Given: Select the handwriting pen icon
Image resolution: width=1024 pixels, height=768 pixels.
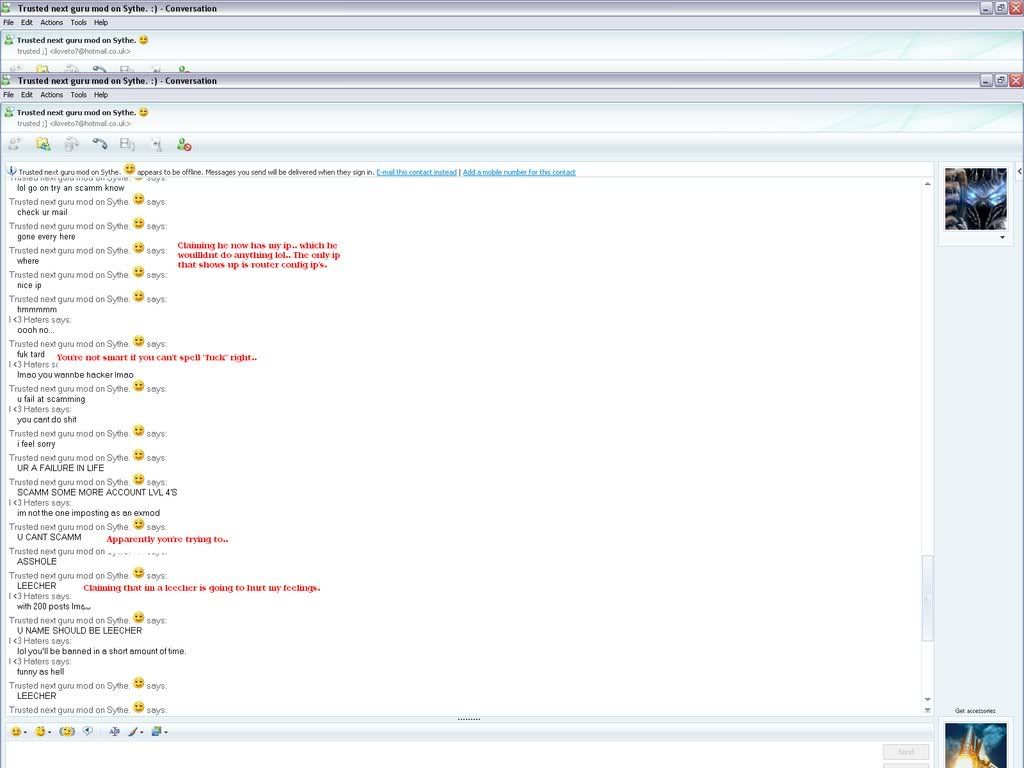Looking at the screenshot, I should pyautogui.click(x=133, y=731).
